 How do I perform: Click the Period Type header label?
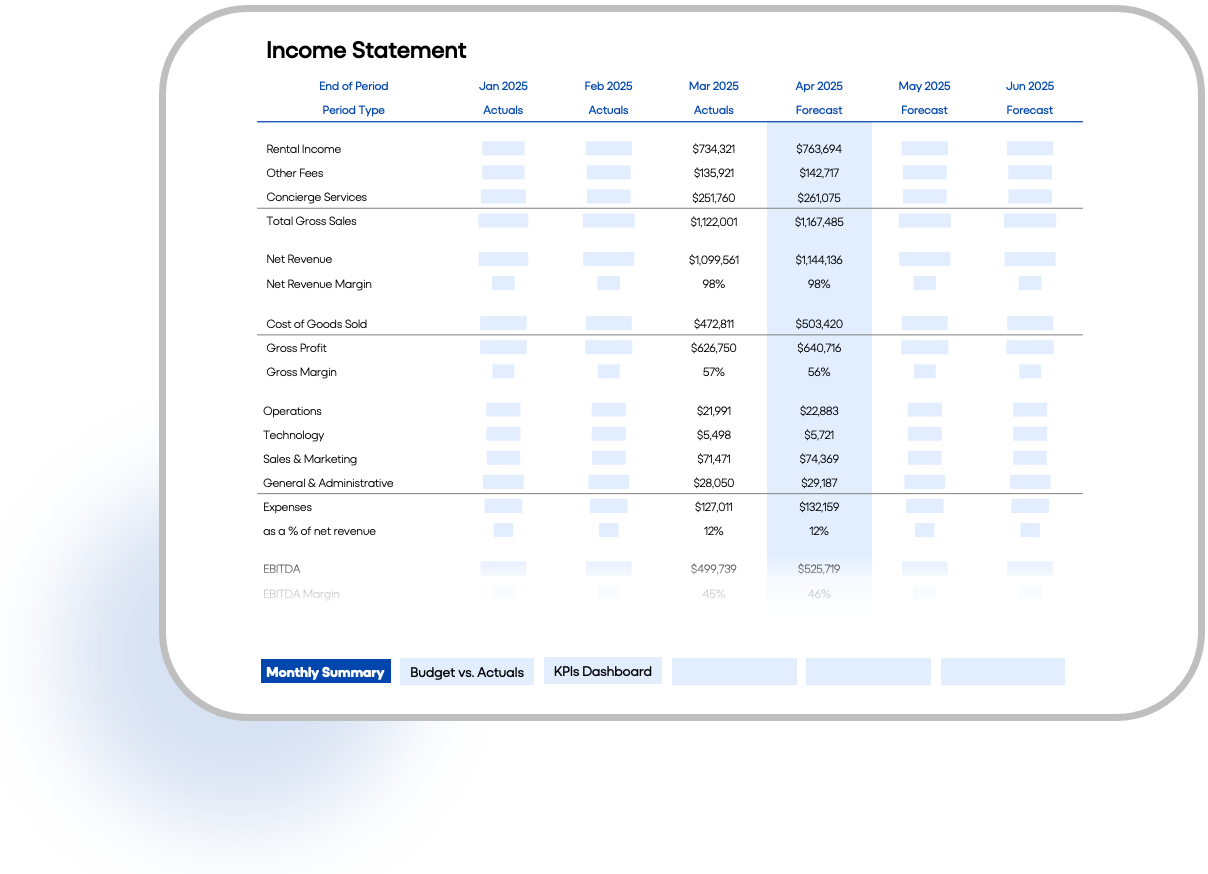(x=354, y=110)
